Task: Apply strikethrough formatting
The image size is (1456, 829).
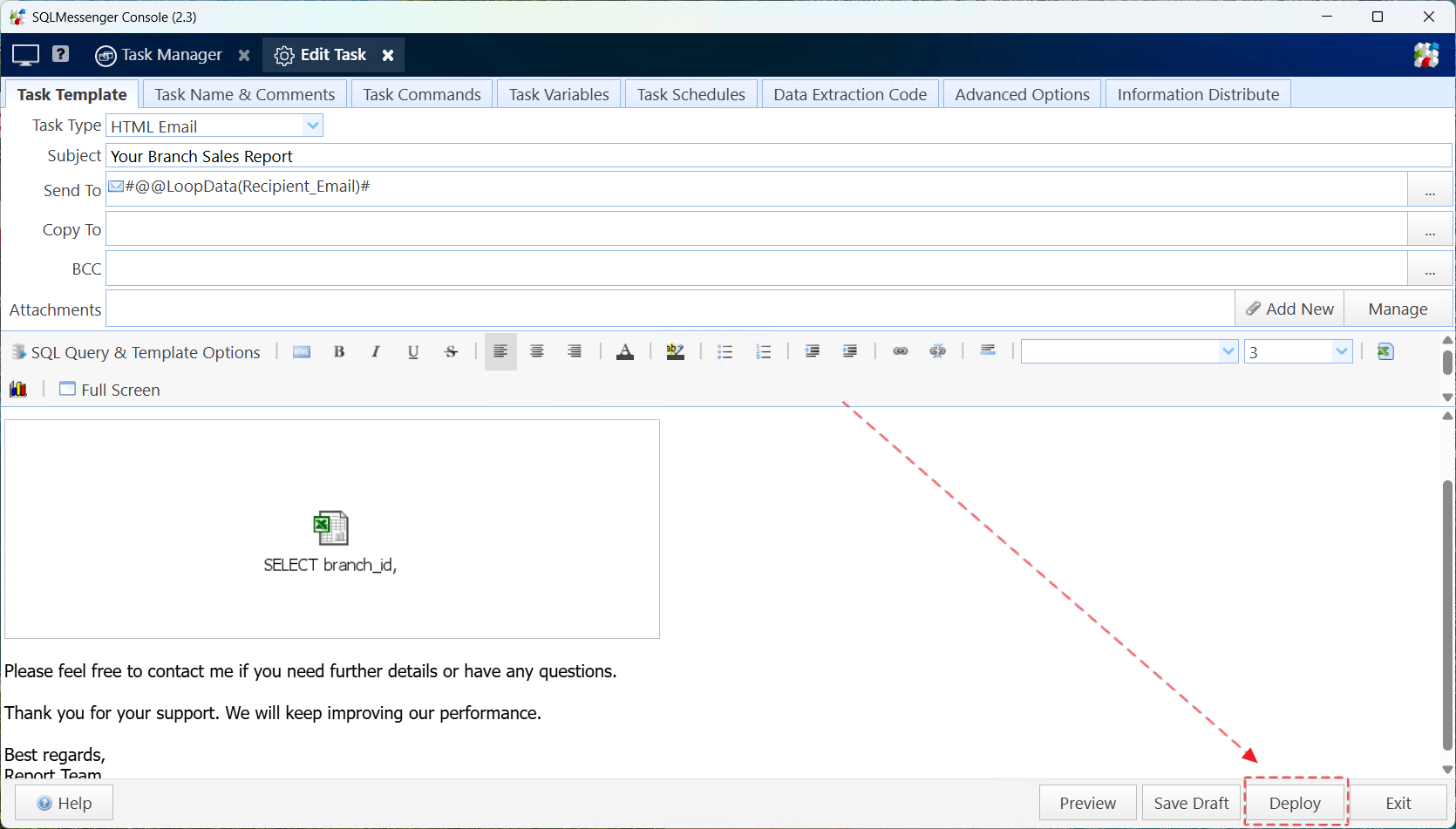Action: (x=451, y=351)
